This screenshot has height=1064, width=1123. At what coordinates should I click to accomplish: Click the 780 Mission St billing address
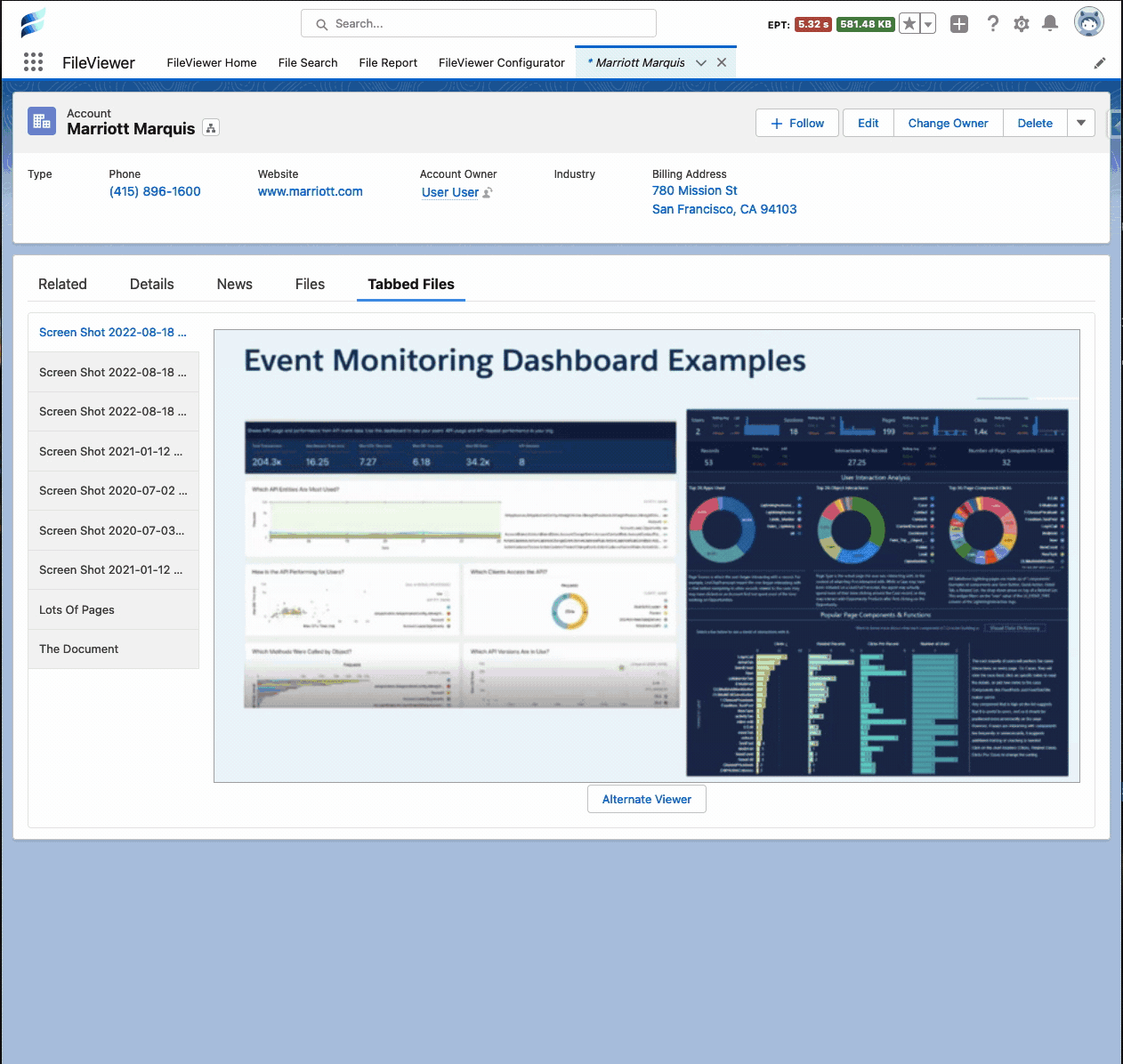coord(695,190)
